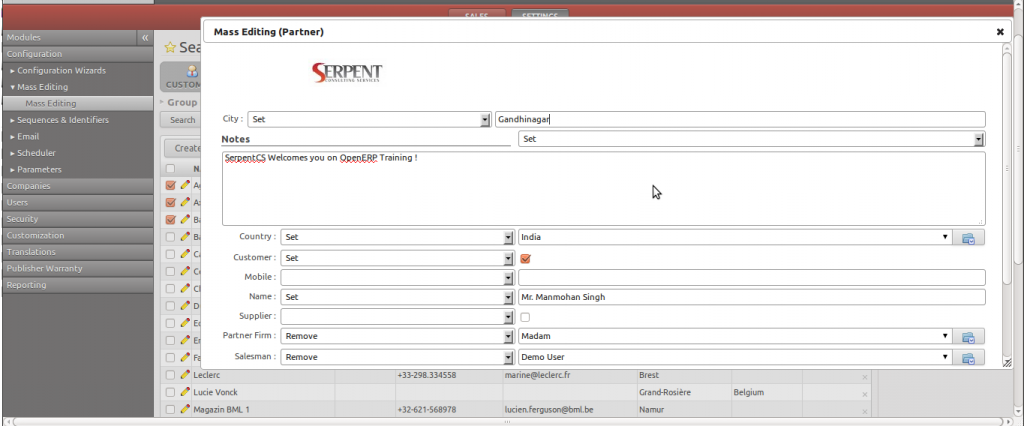Tick the Supplier value checkbox

(x=525, y=317)
